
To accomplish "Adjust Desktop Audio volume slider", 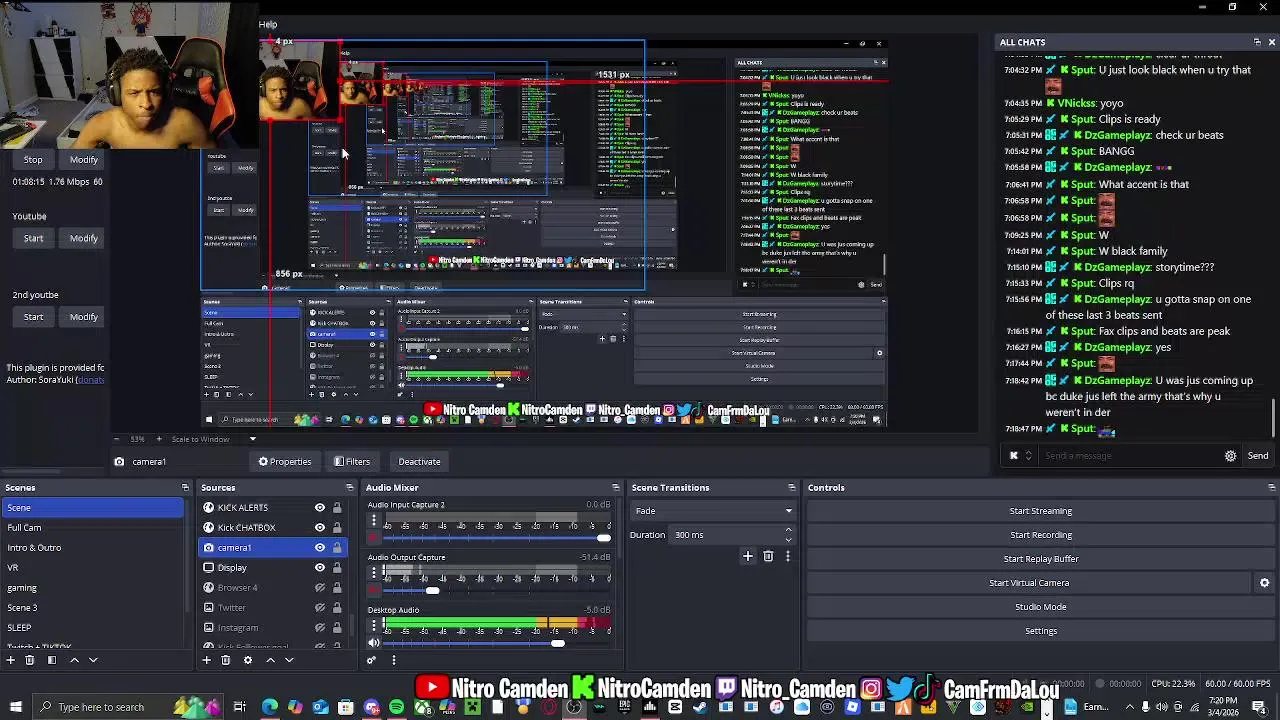I will point(557,643).
